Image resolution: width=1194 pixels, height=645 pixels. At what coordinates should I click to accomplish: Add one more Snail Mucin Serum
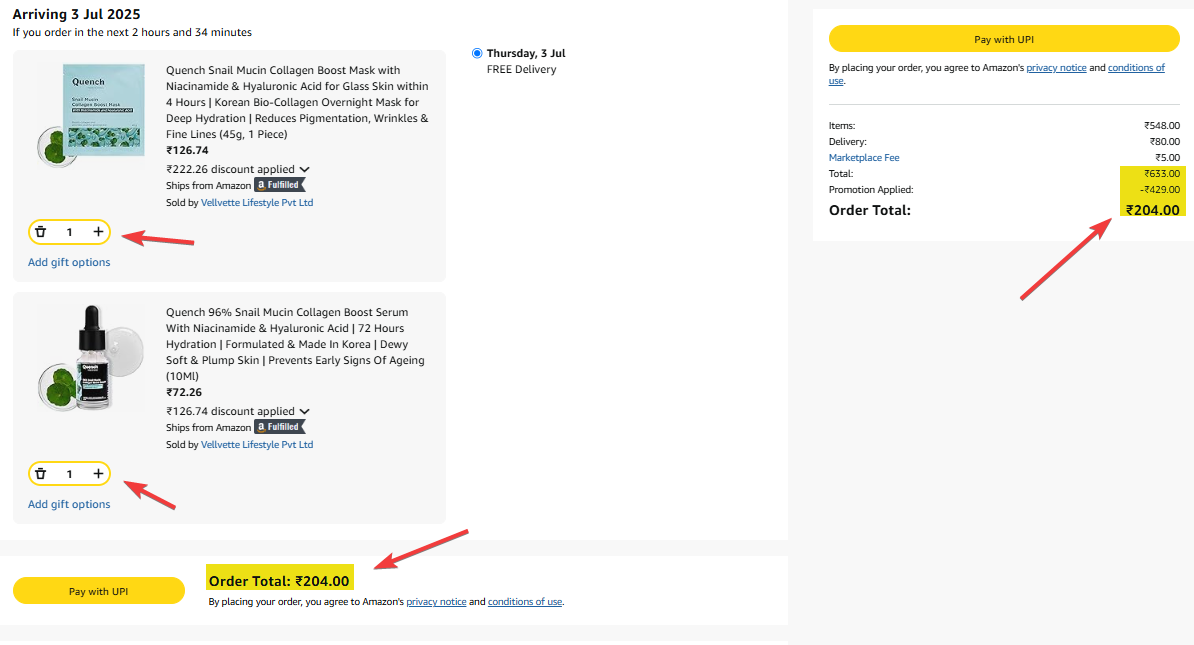pos(98,474)
